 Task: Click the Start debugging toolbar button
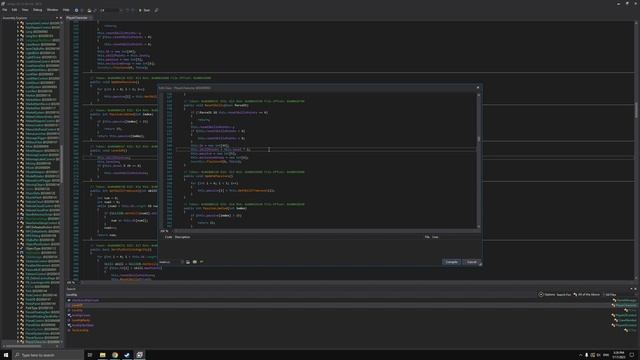coord(144,10)
